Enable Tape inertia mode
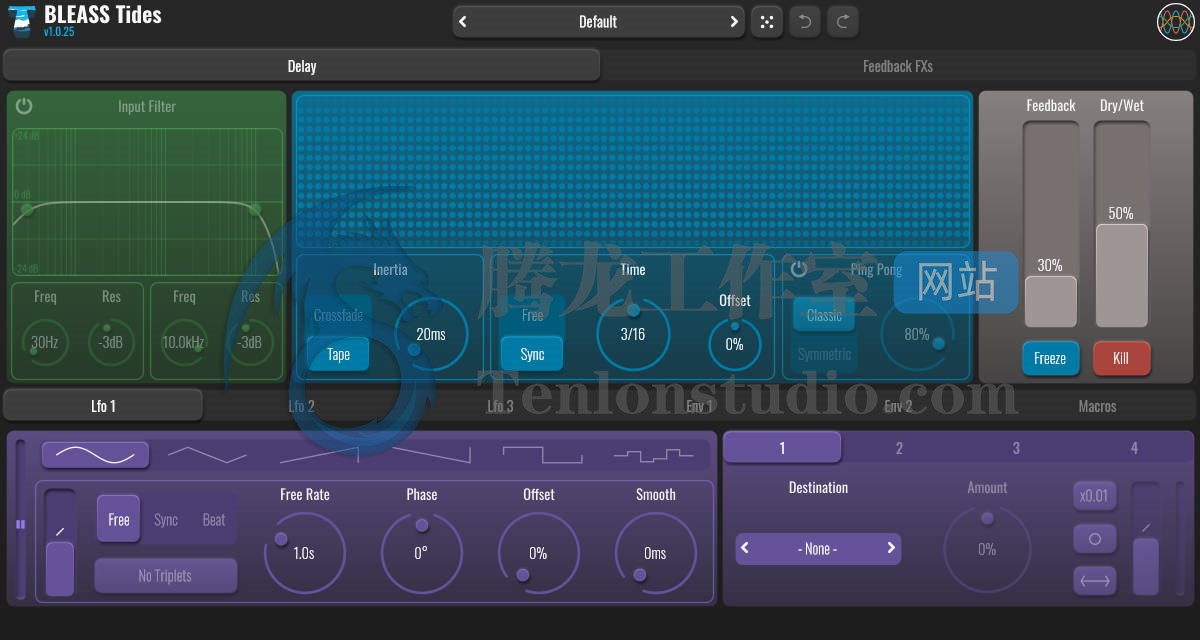The image size is (1200, 640). 339,354
